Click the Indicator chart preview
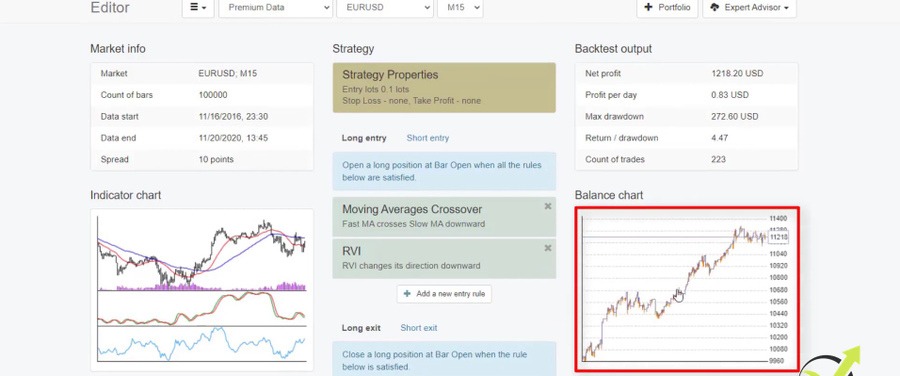 202,290
